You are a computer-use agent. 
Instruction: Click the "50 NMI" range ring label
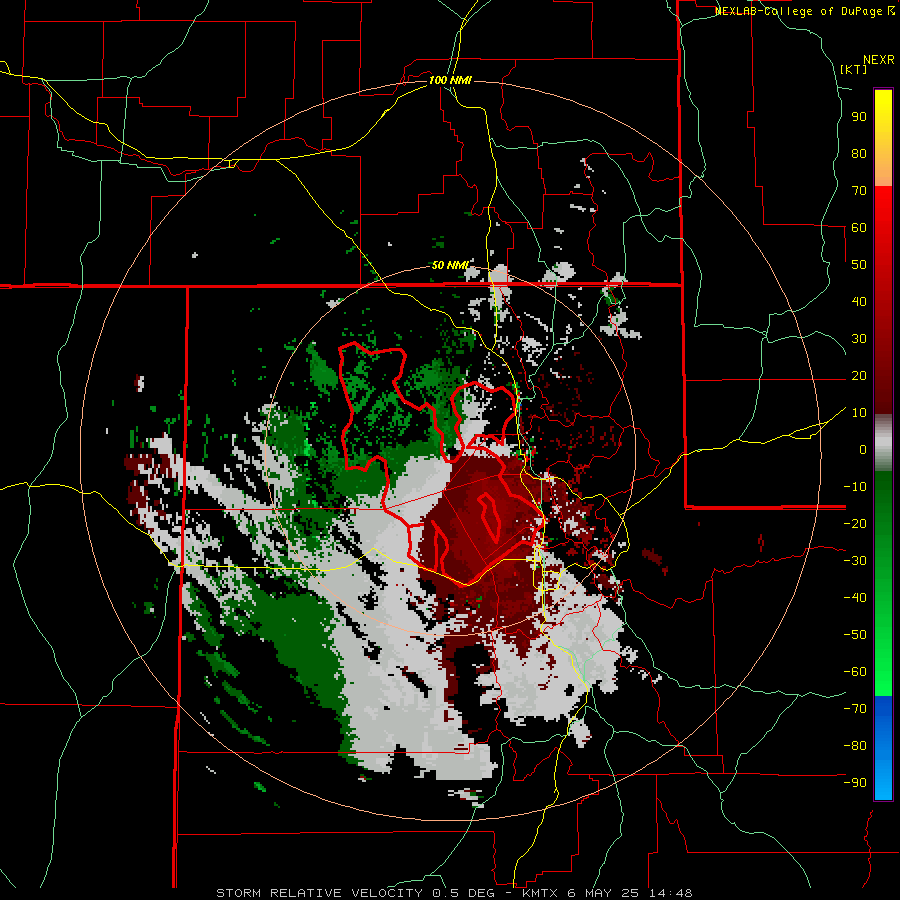pos(450,265)
